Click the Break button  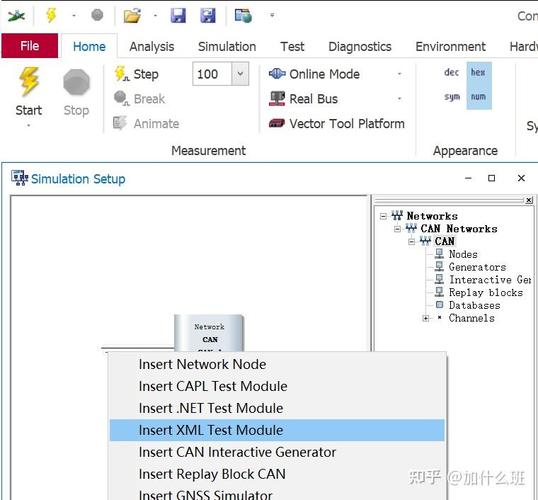click(140, 99)
